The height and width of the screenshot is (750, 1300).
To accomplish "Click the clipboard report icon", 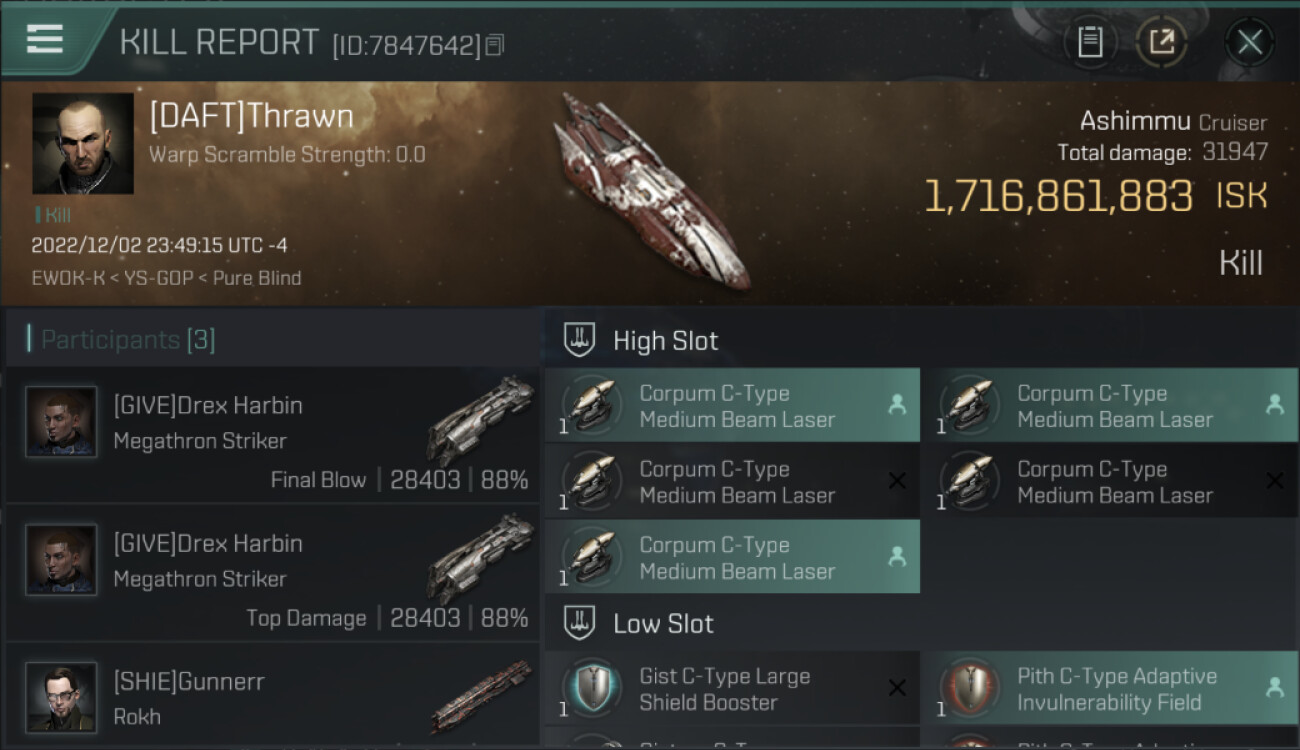I will point(1089,42).
